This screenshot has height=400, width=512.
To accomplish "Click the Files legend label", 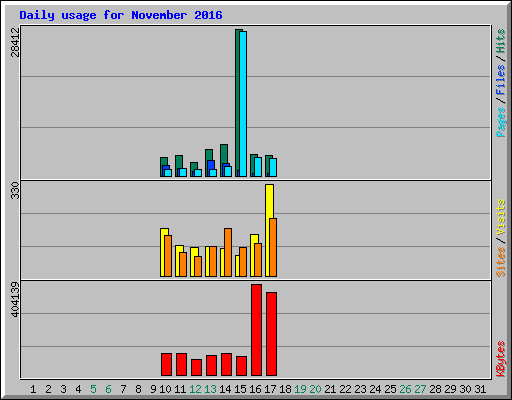I will point(501,80).
